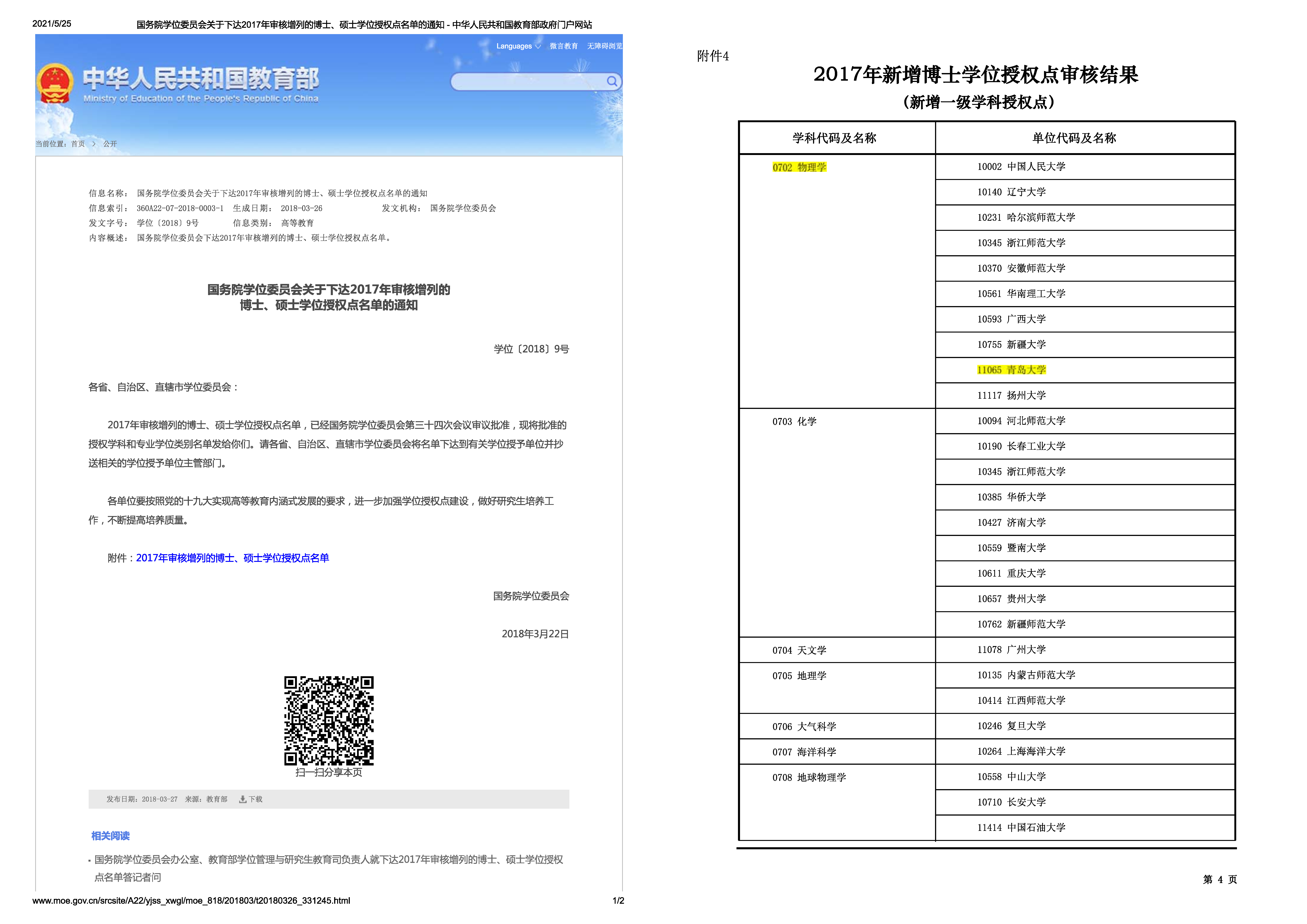Click the 公开 breadcrumb item
This screenshot has height=924, width=1307.
[x=110, y=144]
